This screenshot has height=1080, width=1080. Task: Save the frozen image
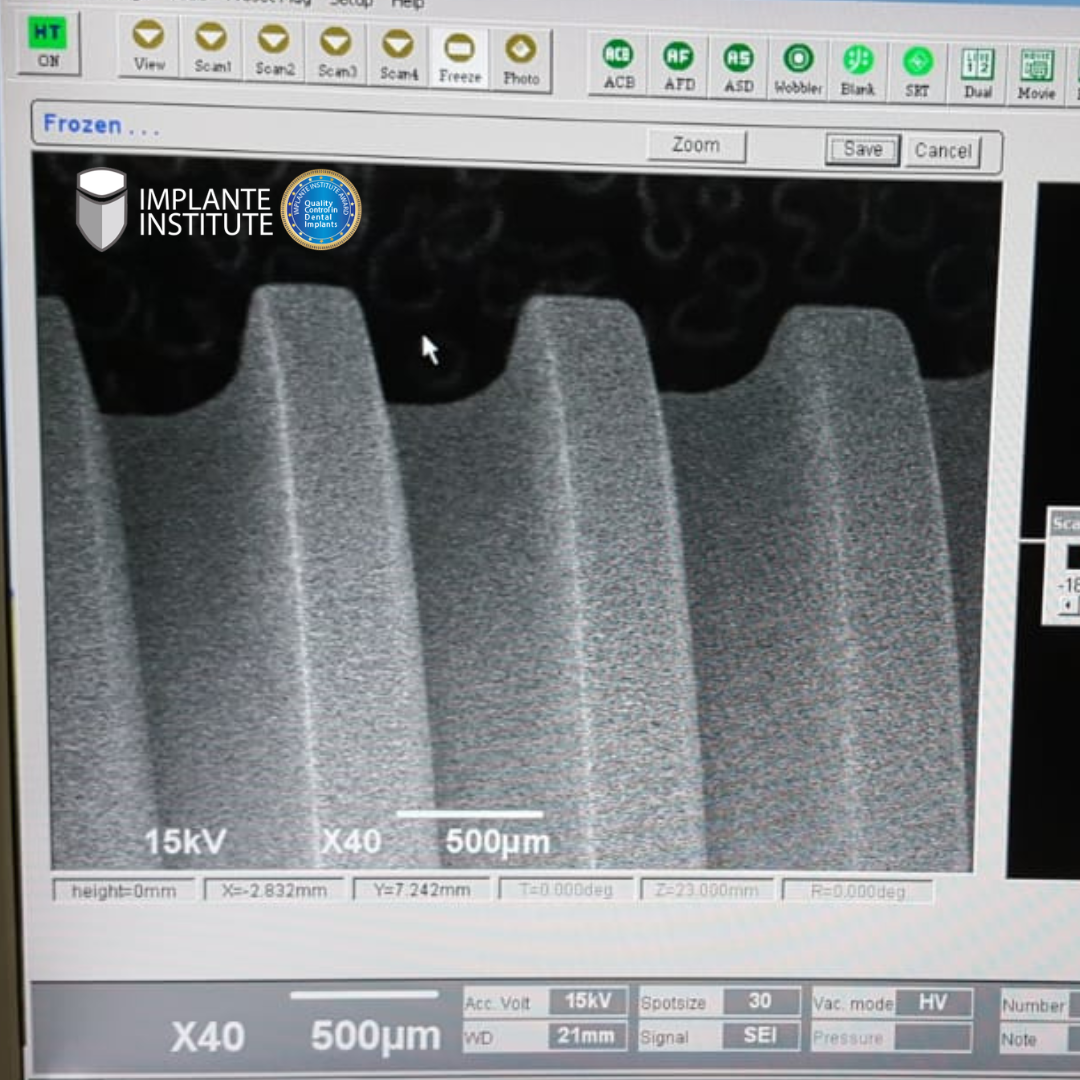click(862, 150)
